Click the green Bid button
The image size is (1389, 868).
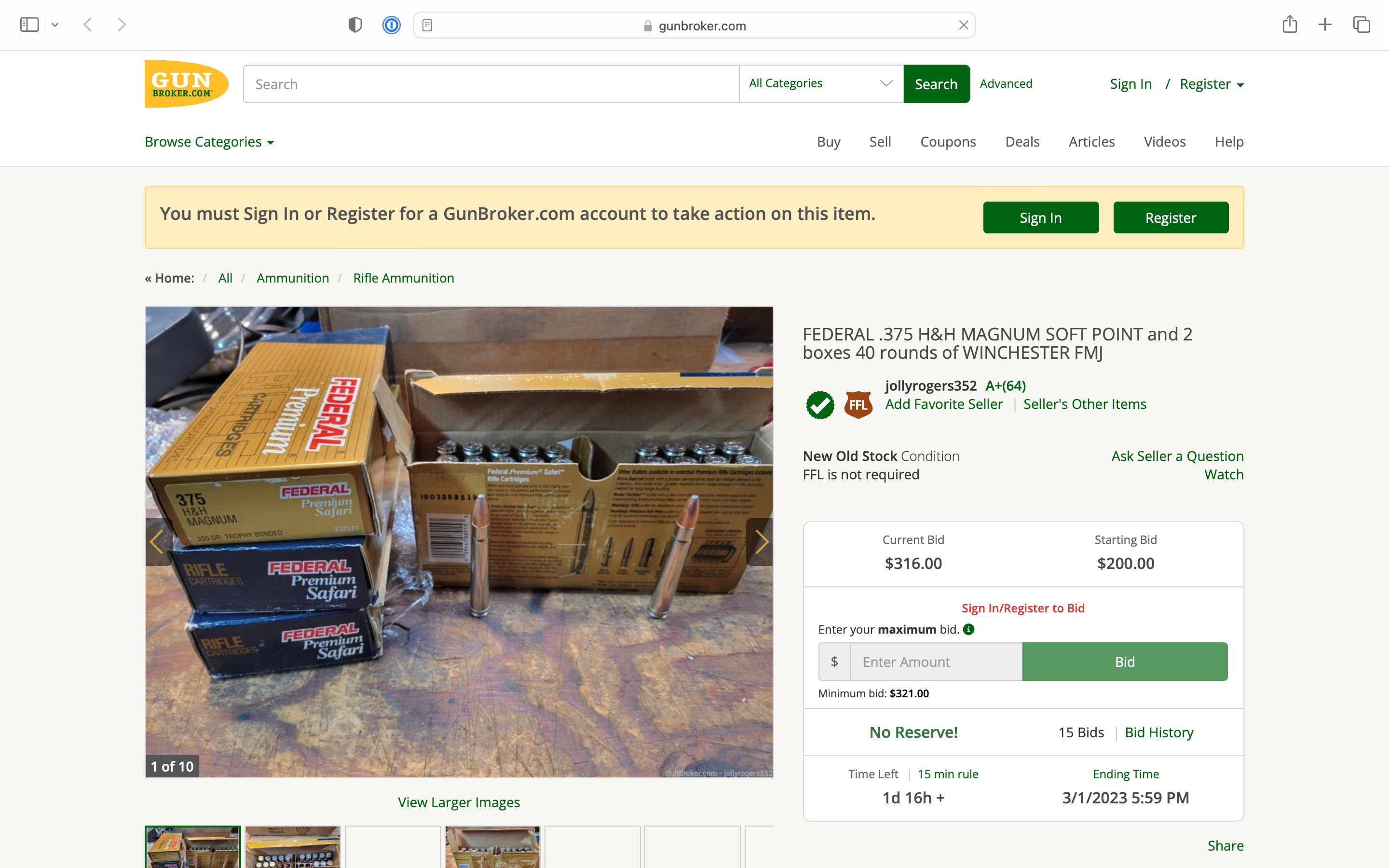1124,661
